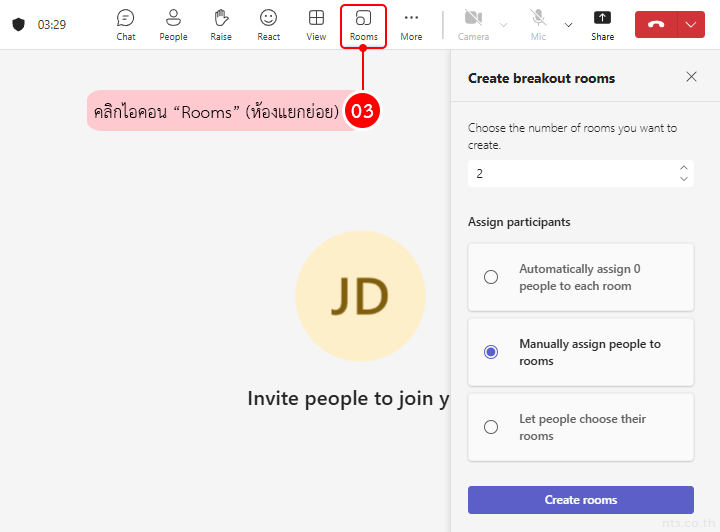Select Automatically assign people option

[x=491, y=277]
